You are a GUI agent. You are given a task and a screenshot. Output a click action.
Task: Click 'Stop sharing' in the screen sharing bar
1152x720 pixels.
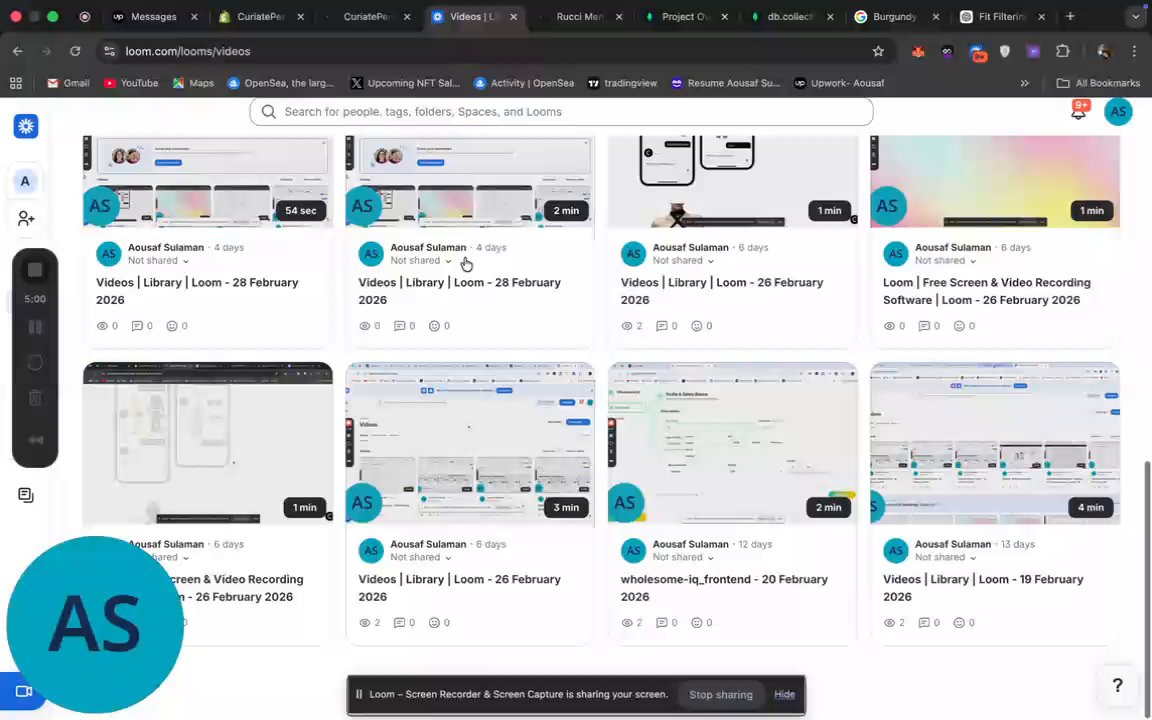click(721, 694)
